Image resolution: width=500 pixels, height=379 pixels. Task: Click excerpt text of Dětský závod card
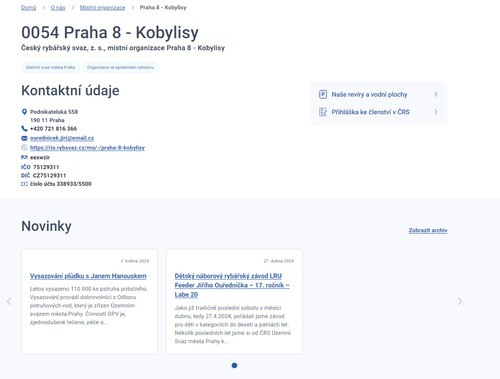click(x=233, y=324)
